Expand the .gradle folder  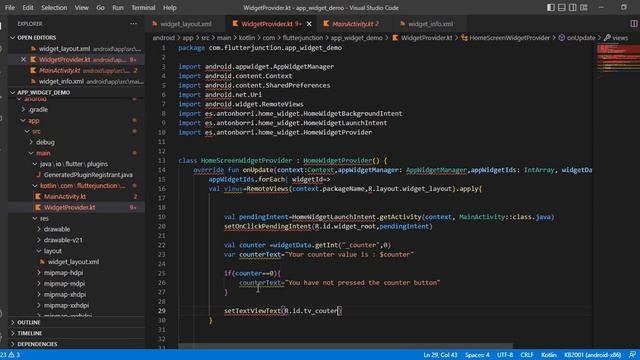77,110
